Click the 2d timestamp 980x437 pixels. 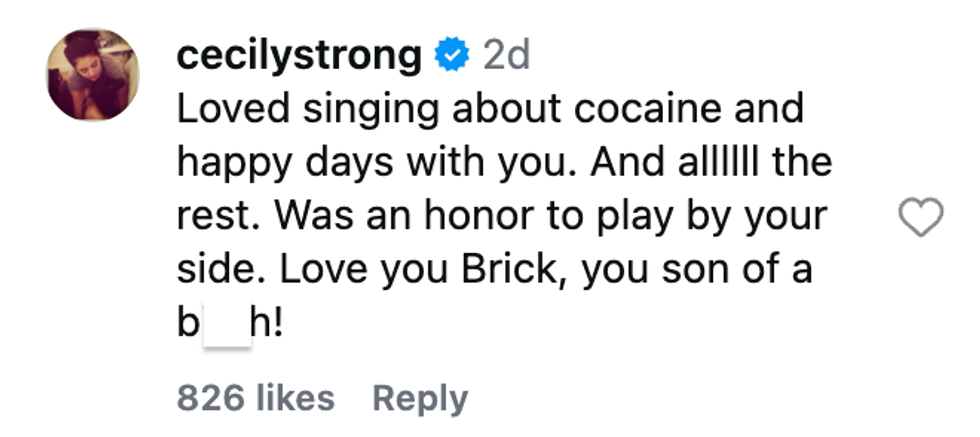506,57
